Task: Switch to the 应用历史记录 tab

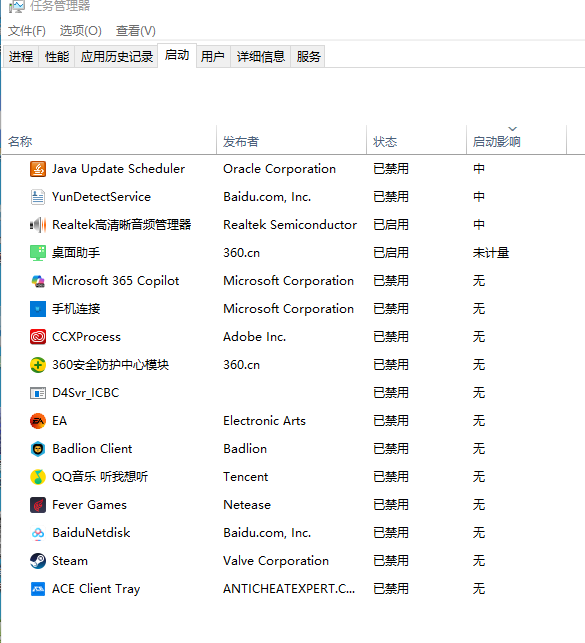Action: tap(116, 56)
